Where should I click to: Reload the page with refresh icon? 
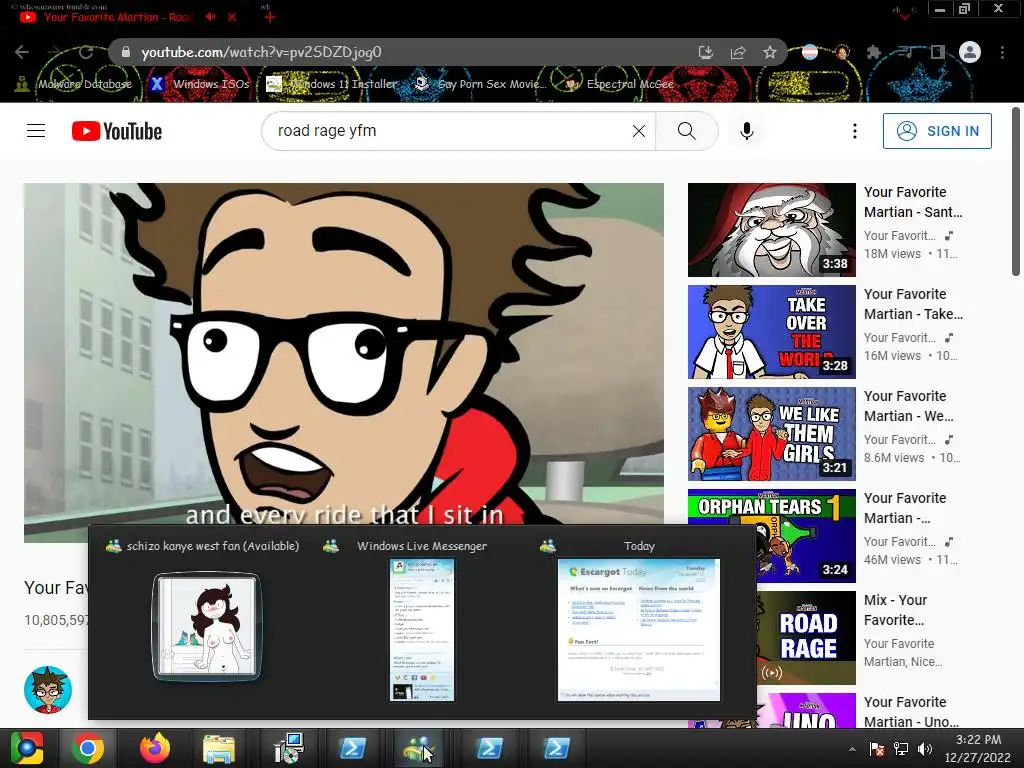(86, 52)
